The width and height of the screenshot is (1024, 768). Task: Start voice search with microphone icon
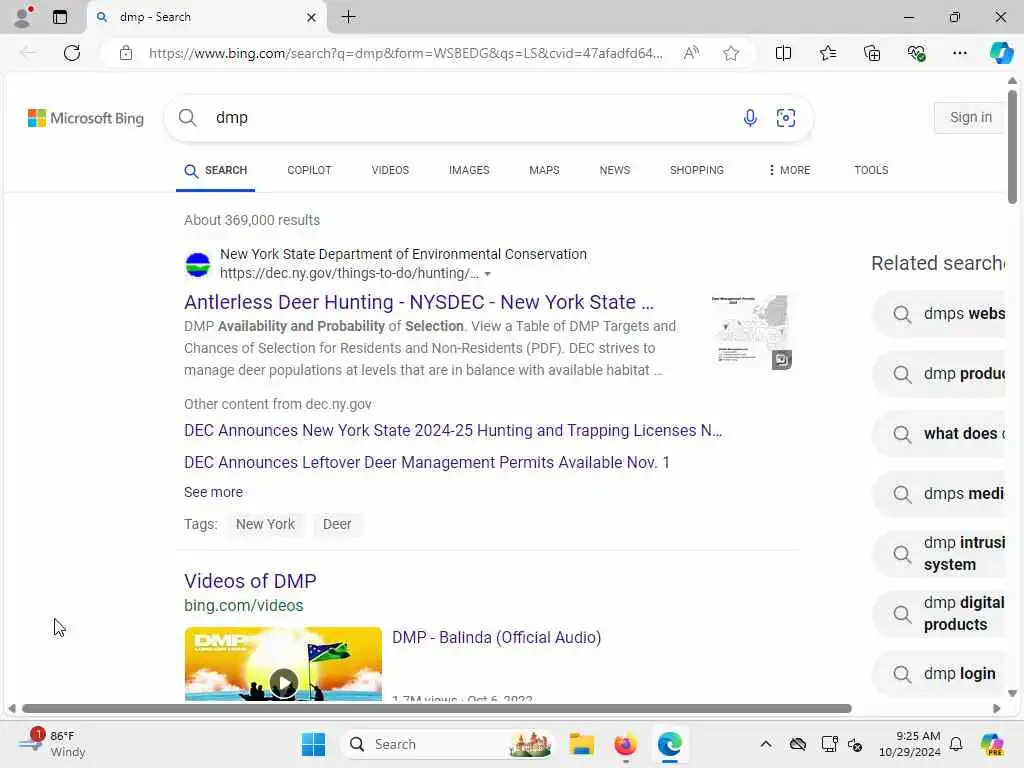[750, 118]
